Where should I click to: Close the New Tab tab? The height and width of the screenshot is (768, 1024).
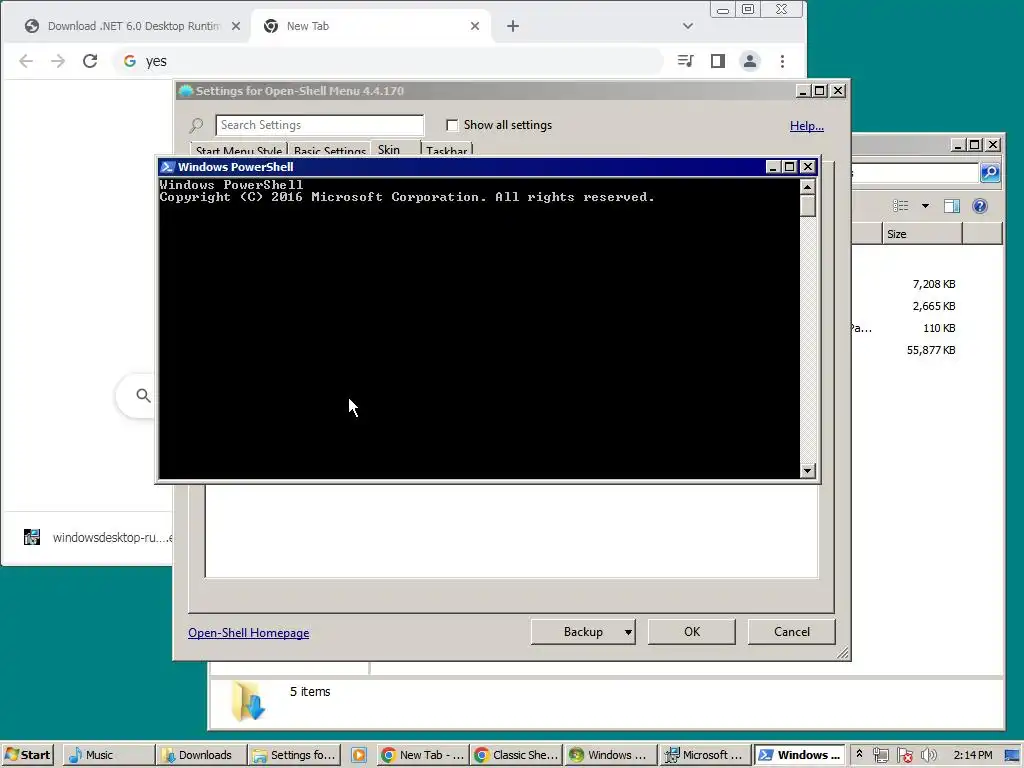coord(475,26)
